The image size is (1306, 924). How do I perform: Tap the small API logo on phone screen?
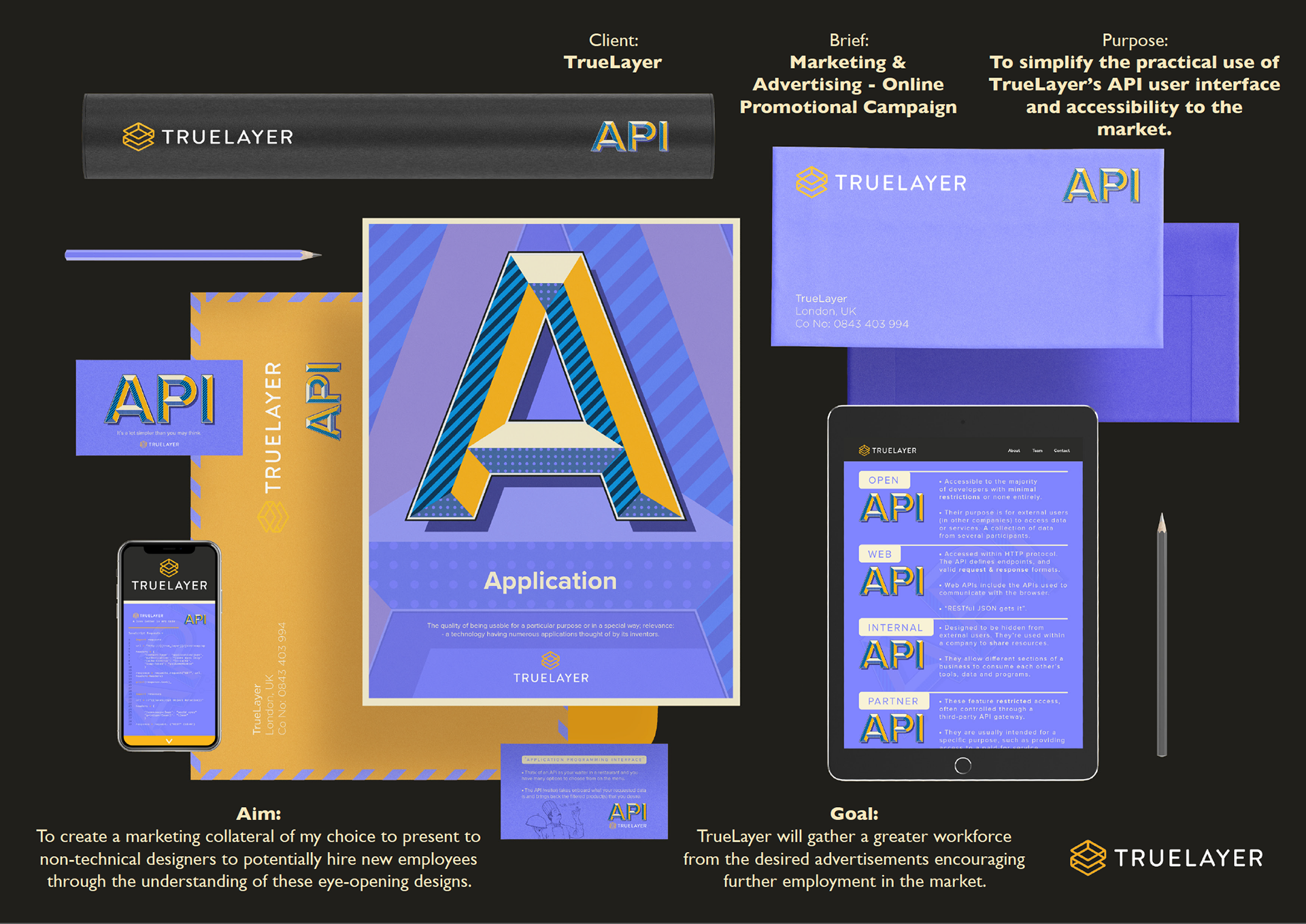195,619
